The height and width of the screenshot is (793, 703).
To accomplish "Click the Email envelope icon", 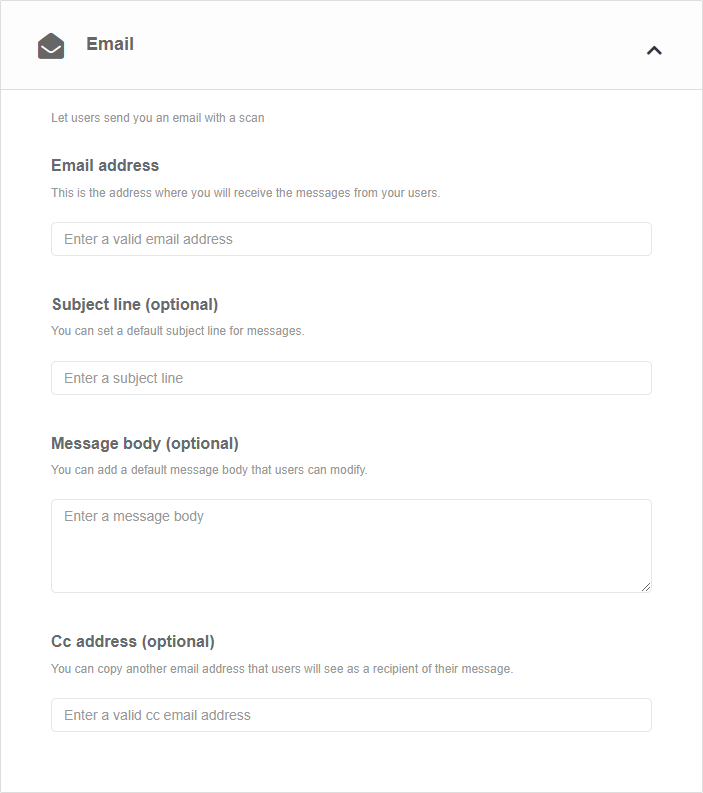I will pyautogui.click(x=51, y=46).
